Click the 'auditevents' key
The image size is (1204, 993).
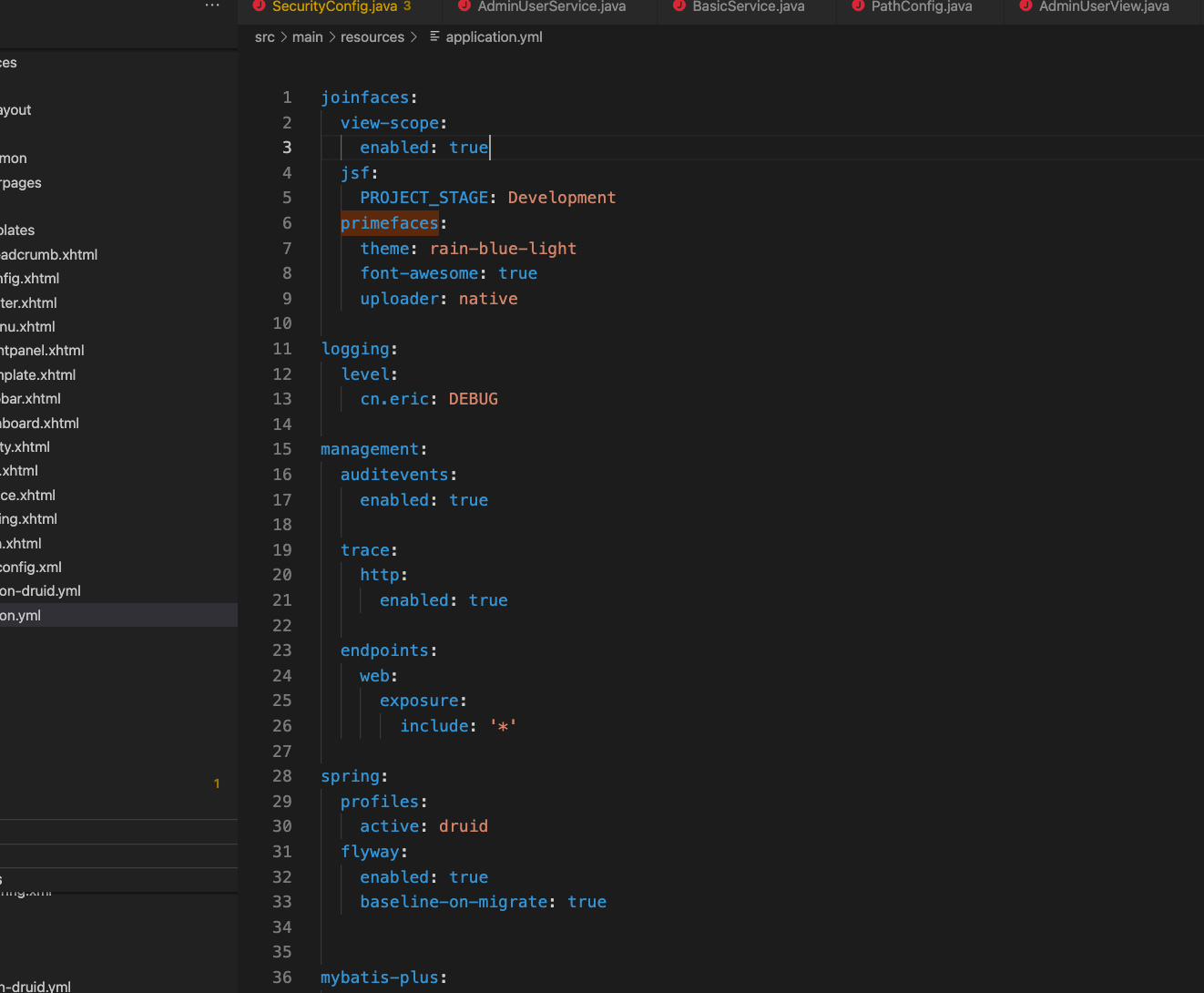click(x=394, y=475)
